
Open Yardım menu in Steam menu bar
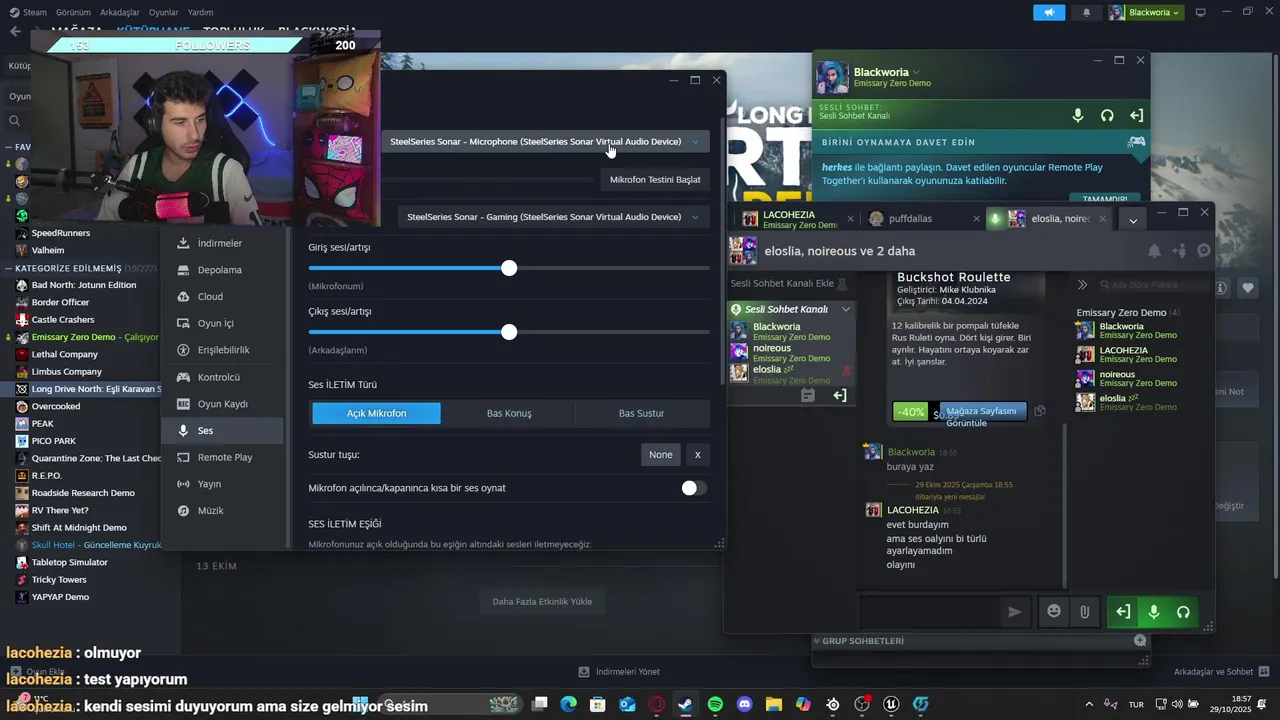[x=201, y=12]
